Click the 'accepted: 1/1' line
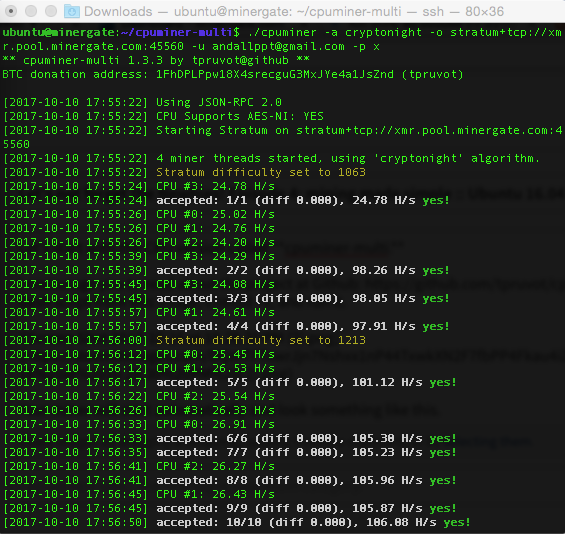Image resolution: width=565 pixels, height=534 pixels. pyautogui.click(x=226, y=200)
